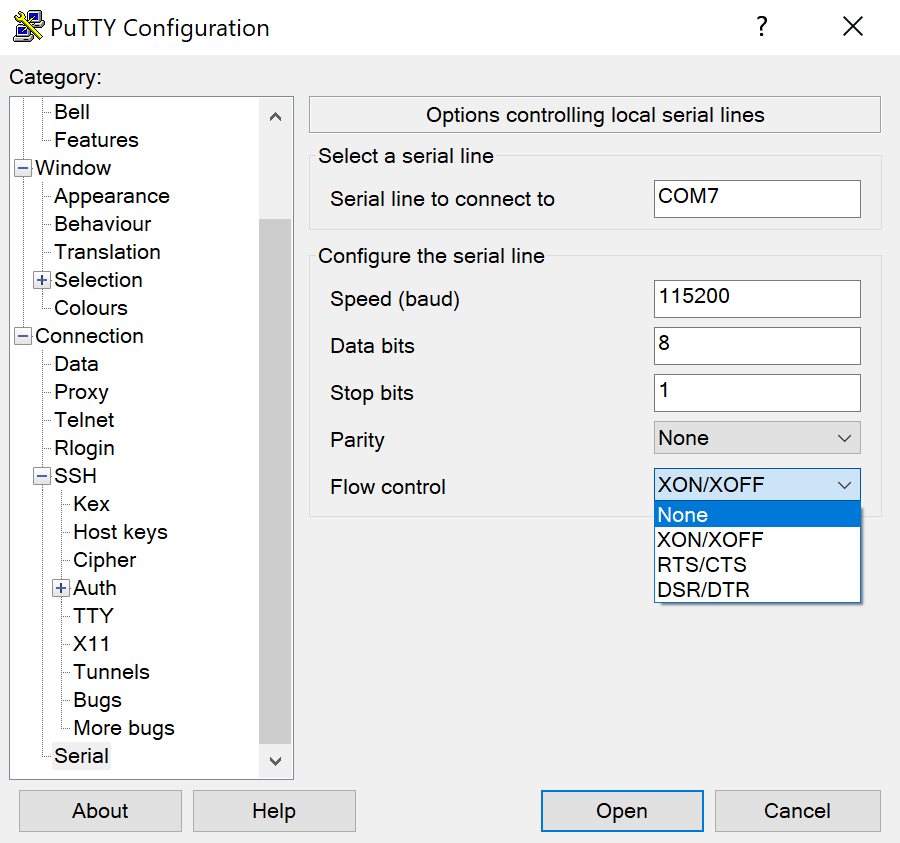Screen dimensions: 900x843
Task: Choose XON/XOFF in the dropdown list
Action: [757, 539]
